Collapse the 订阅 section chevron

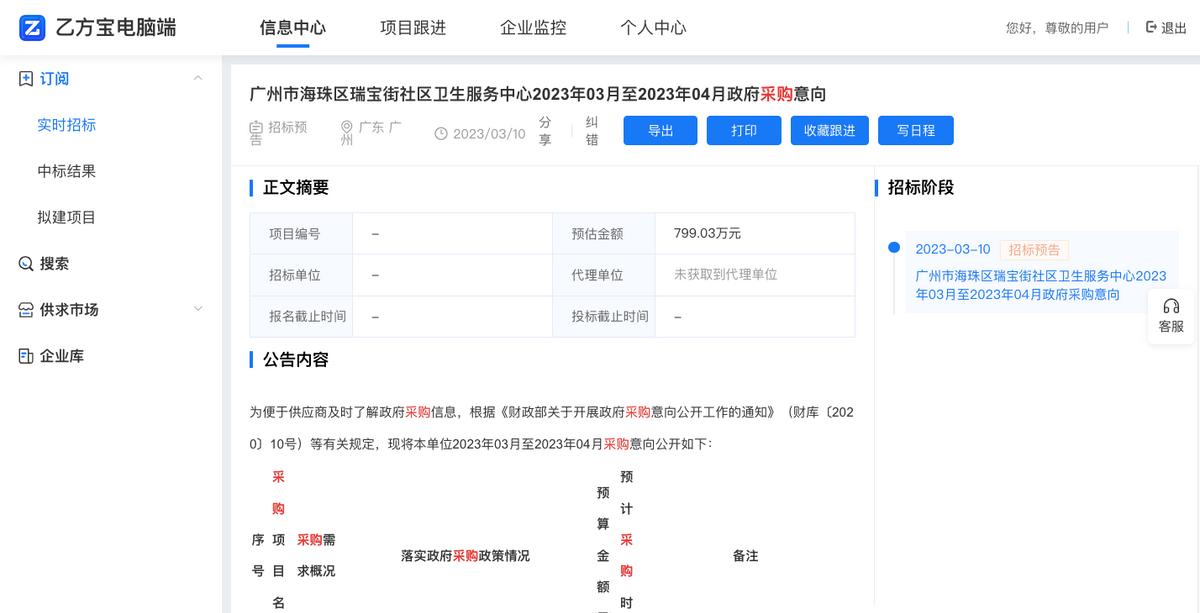coord(197,78)
